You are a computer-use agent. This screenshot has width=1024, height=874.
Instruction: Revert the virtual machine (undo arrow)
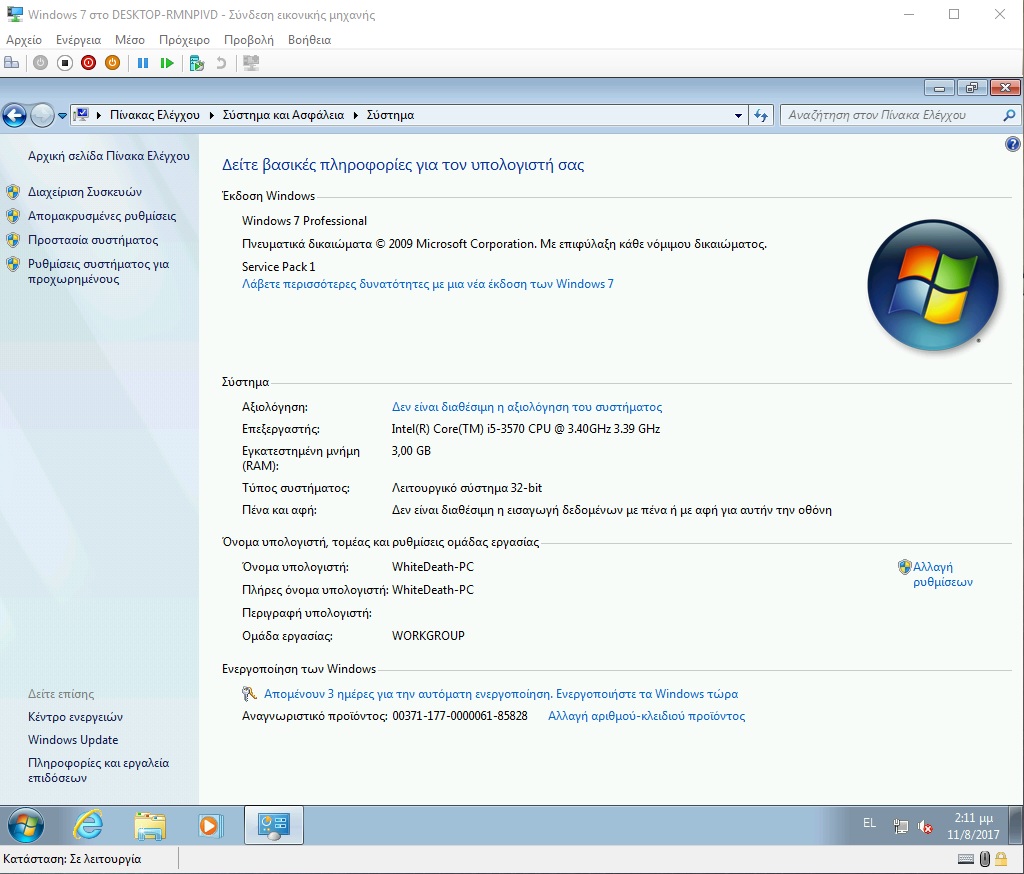[221, 63]
